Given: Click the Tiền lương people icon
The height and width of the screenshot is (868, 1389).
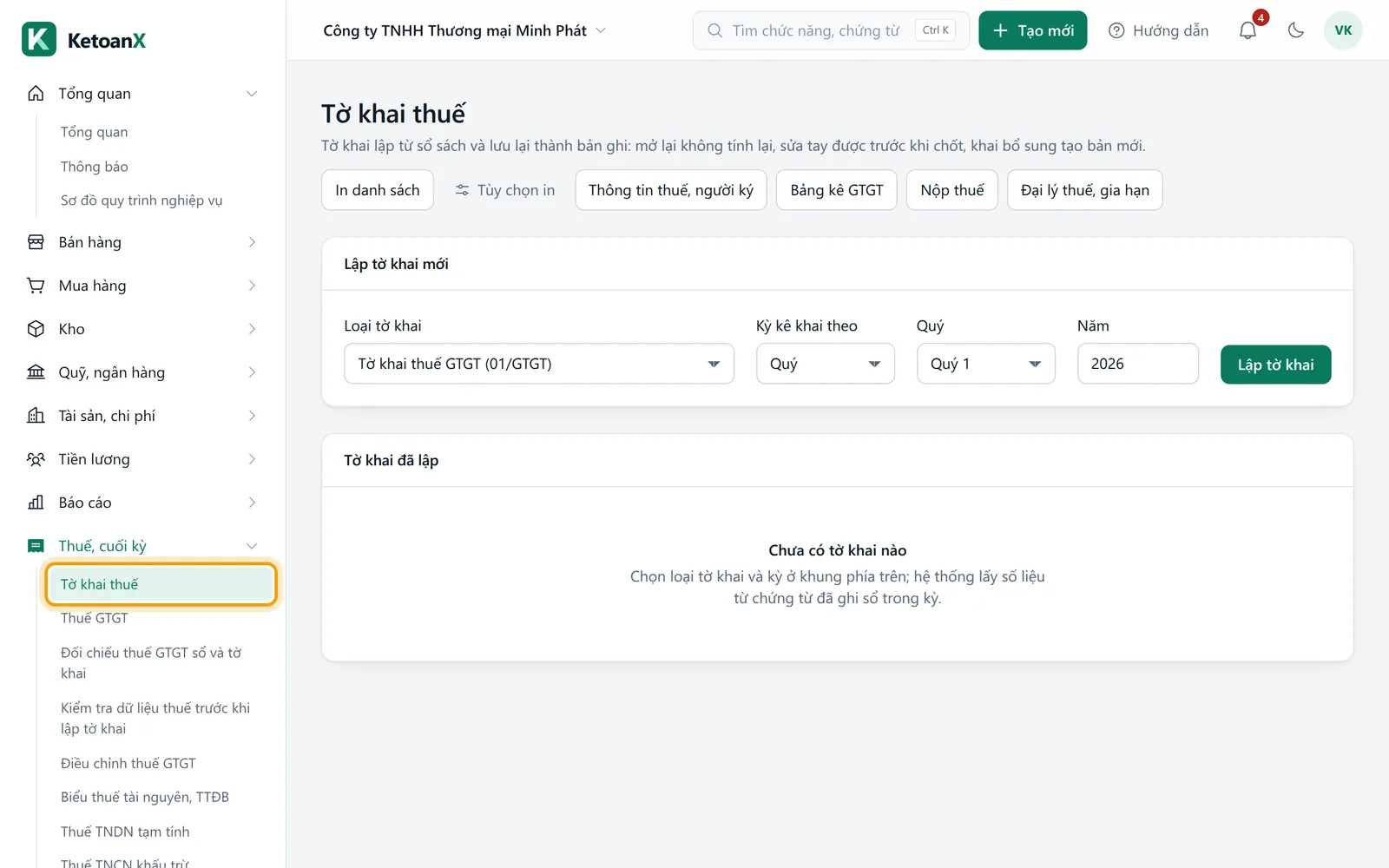Looking at the screenshot, I should (x=36, y=459).
